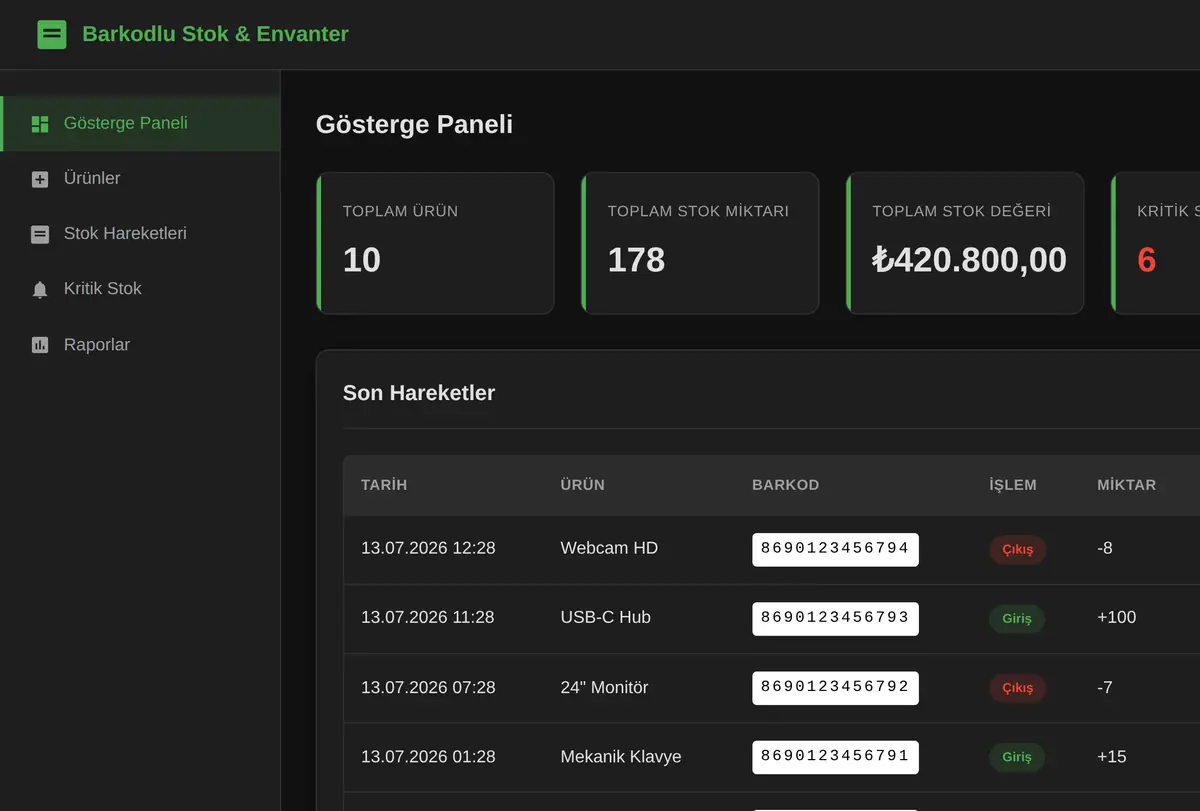Click the Çıkış badge in 24'' Monitör row
Screen dimensions: 1200x811
pos(1018,688)
